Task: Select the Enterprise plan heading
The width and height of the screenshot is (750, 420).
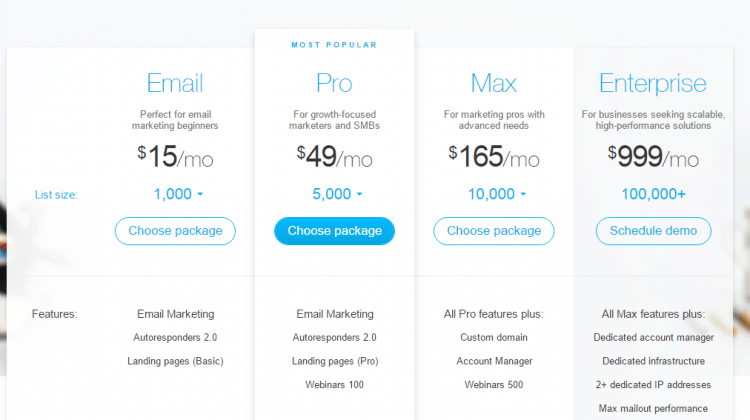Action: pos(653,84)
